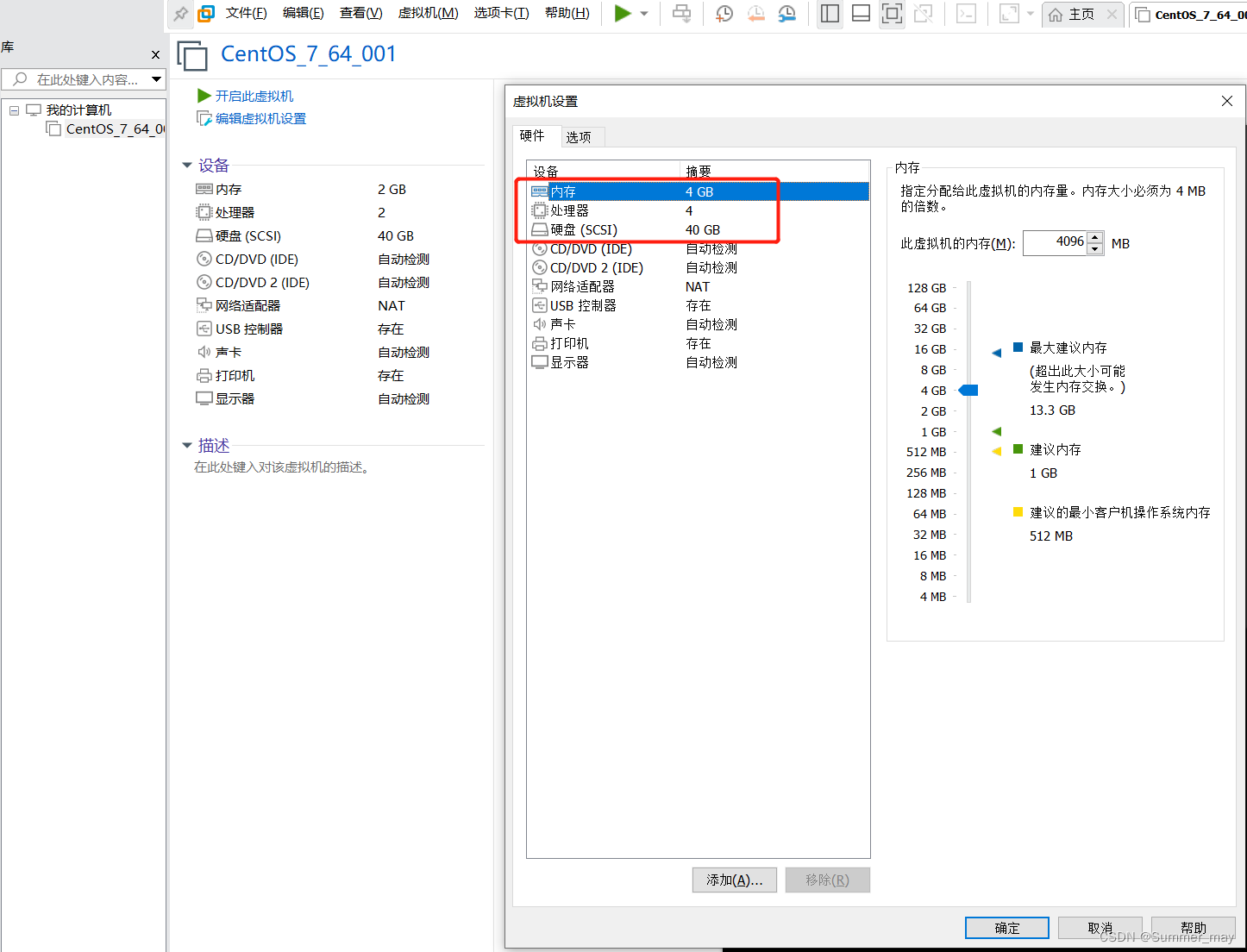Take a snapshot using the clock-plus icon
The image size is (1247, 952).
[x=724, y=14]
